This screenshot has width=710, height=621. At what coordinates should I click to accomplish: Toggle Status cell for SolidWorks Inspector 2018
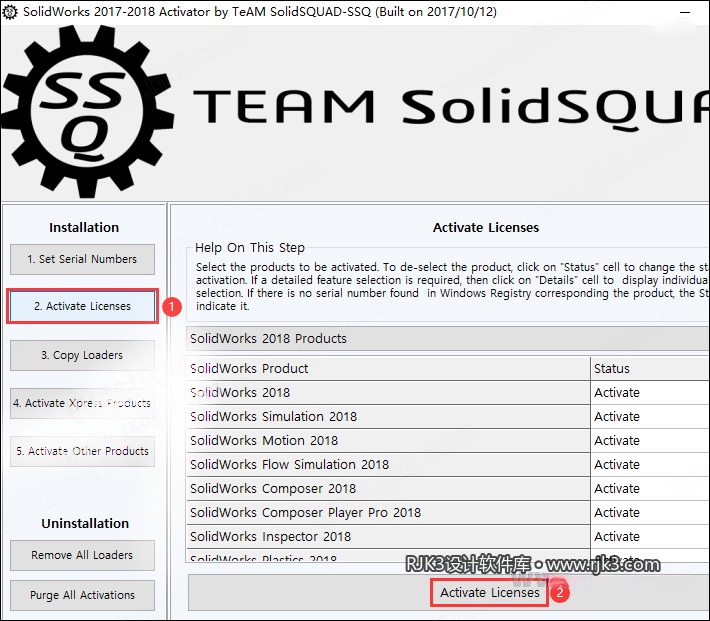tap(650, 536)
